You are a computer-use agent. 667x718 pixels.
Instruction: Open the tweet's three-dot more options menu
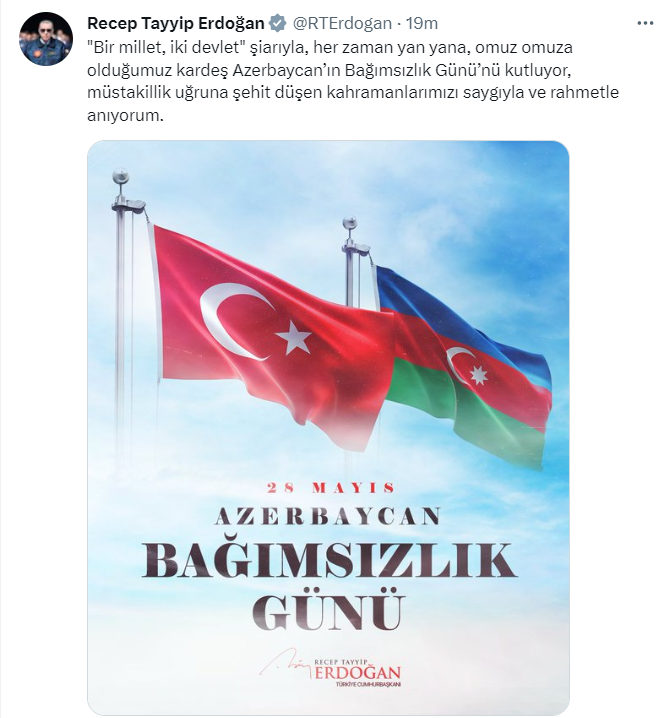pyautogui.click(x=645, y=23)
